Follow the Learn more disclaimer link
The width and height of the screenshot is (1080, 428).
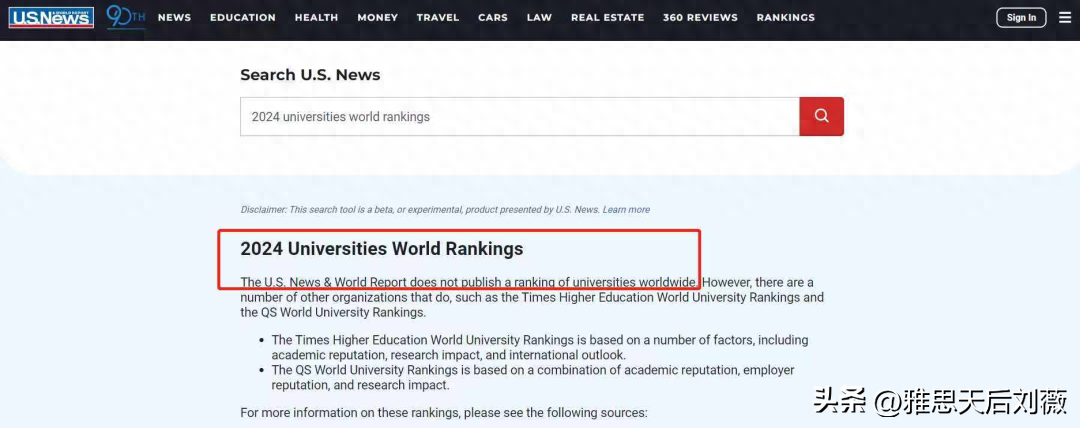pos(626,210)
